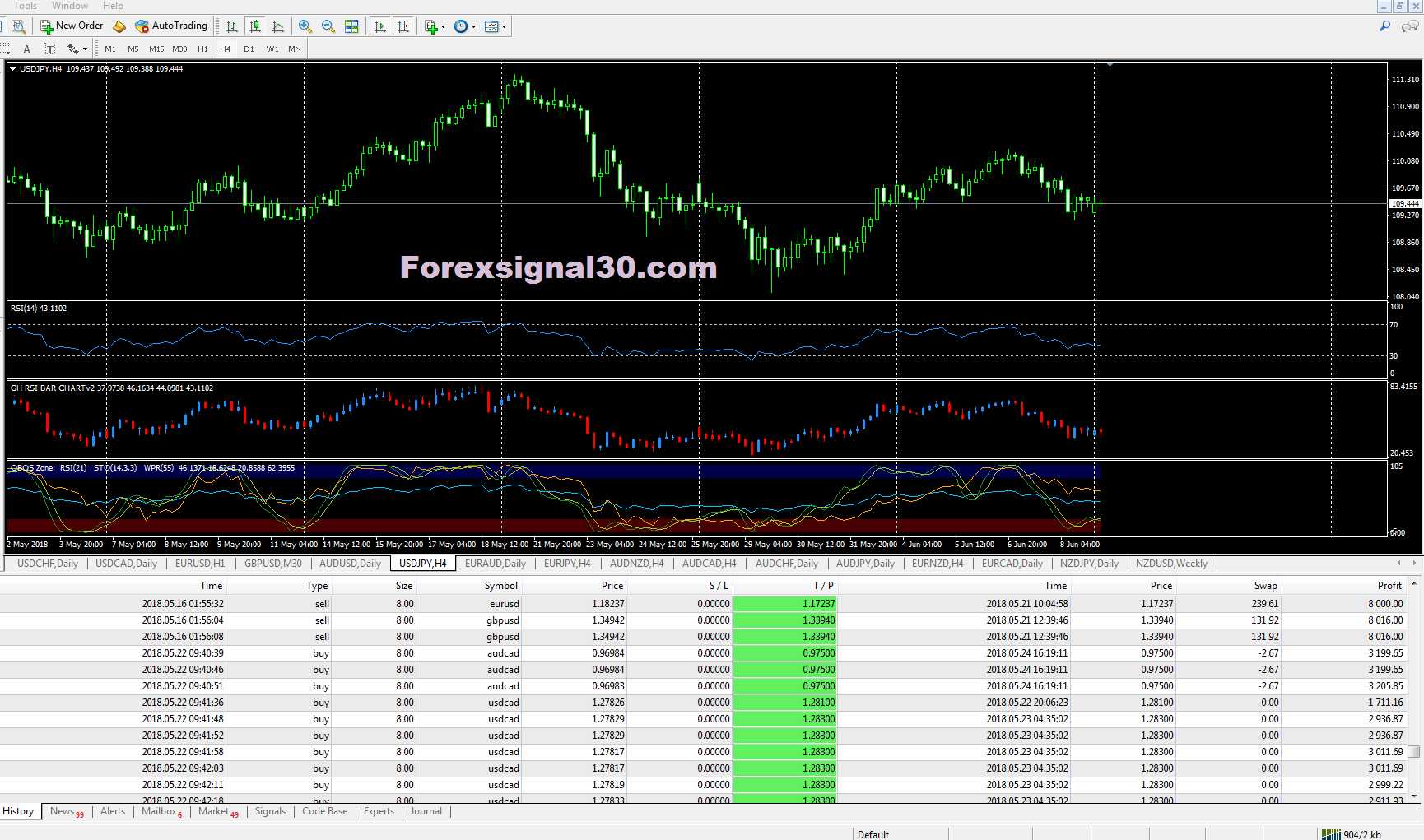
Task: Open the Templates dropdown
Action: pyautogui.click(x=496, y=26)
